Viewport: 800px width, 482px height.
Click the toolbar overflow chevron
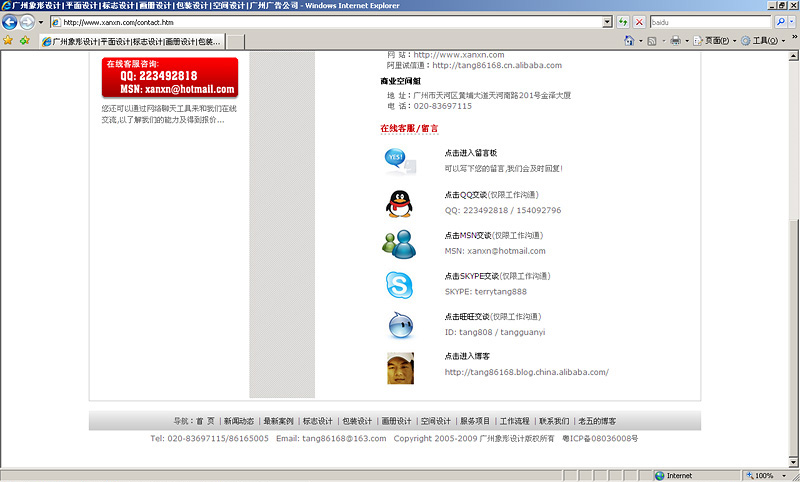[794, 37]
